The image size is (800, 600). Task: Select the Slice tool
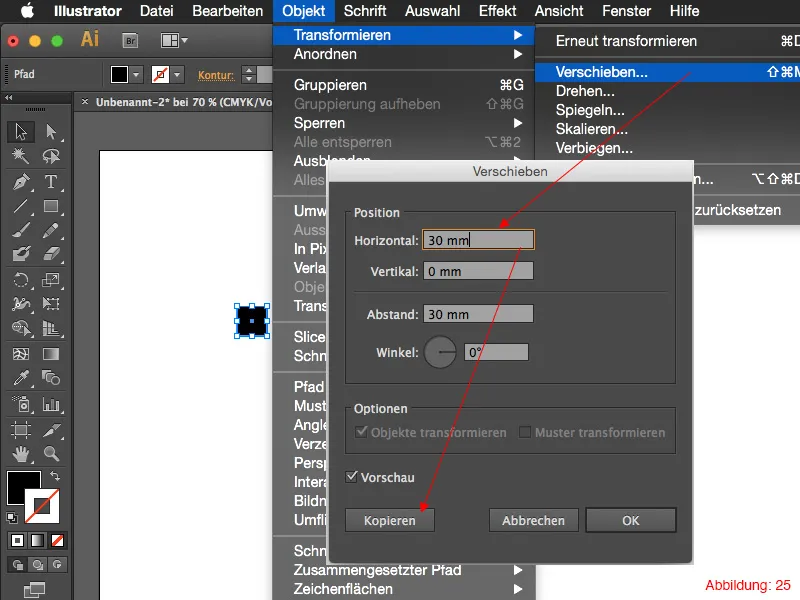(51, 430)
